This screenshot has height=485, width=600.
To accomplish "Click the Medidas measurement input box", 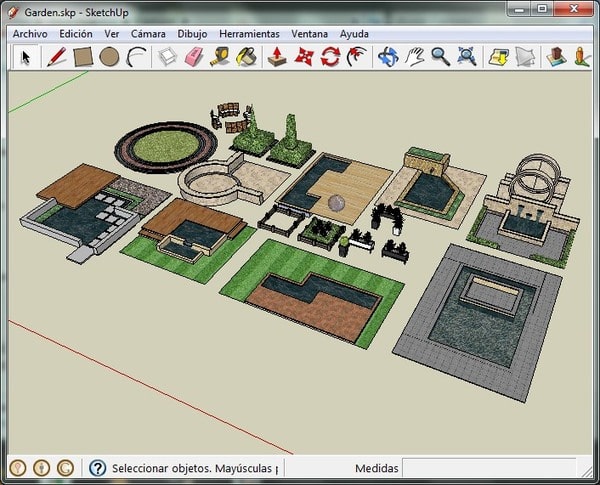I will 488,468.
